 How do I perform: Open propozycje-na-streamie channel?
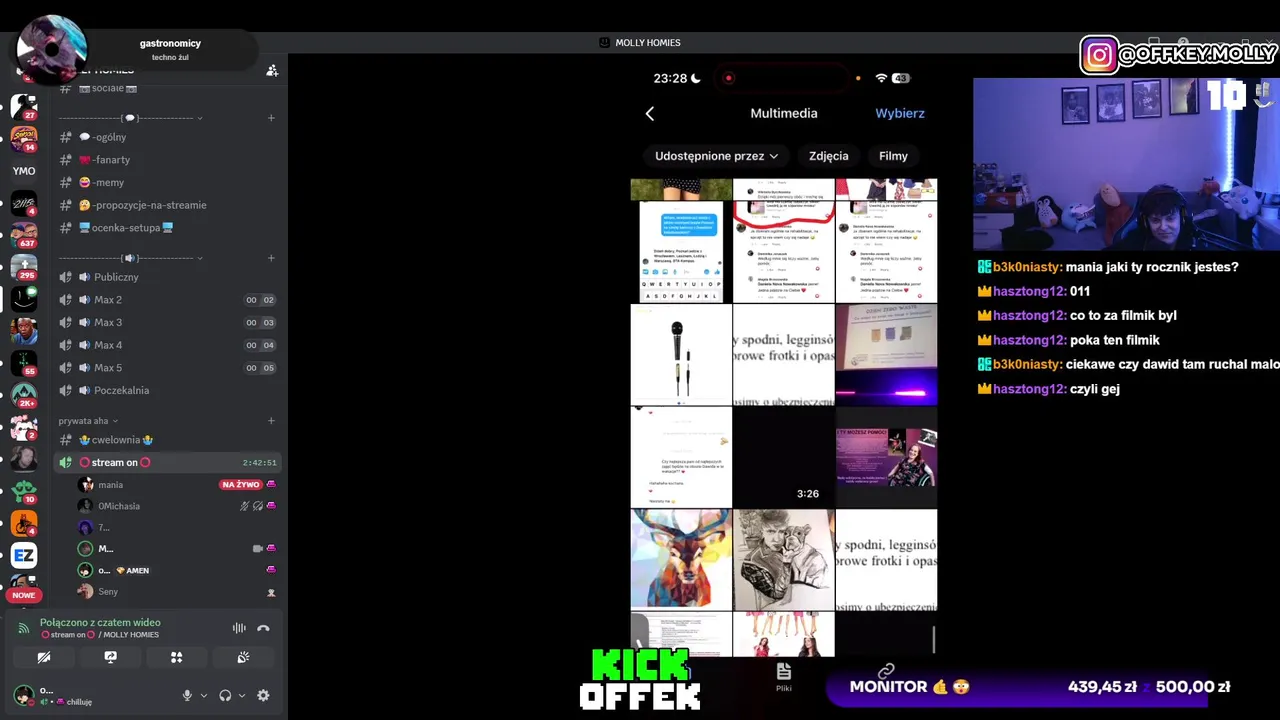166,205
